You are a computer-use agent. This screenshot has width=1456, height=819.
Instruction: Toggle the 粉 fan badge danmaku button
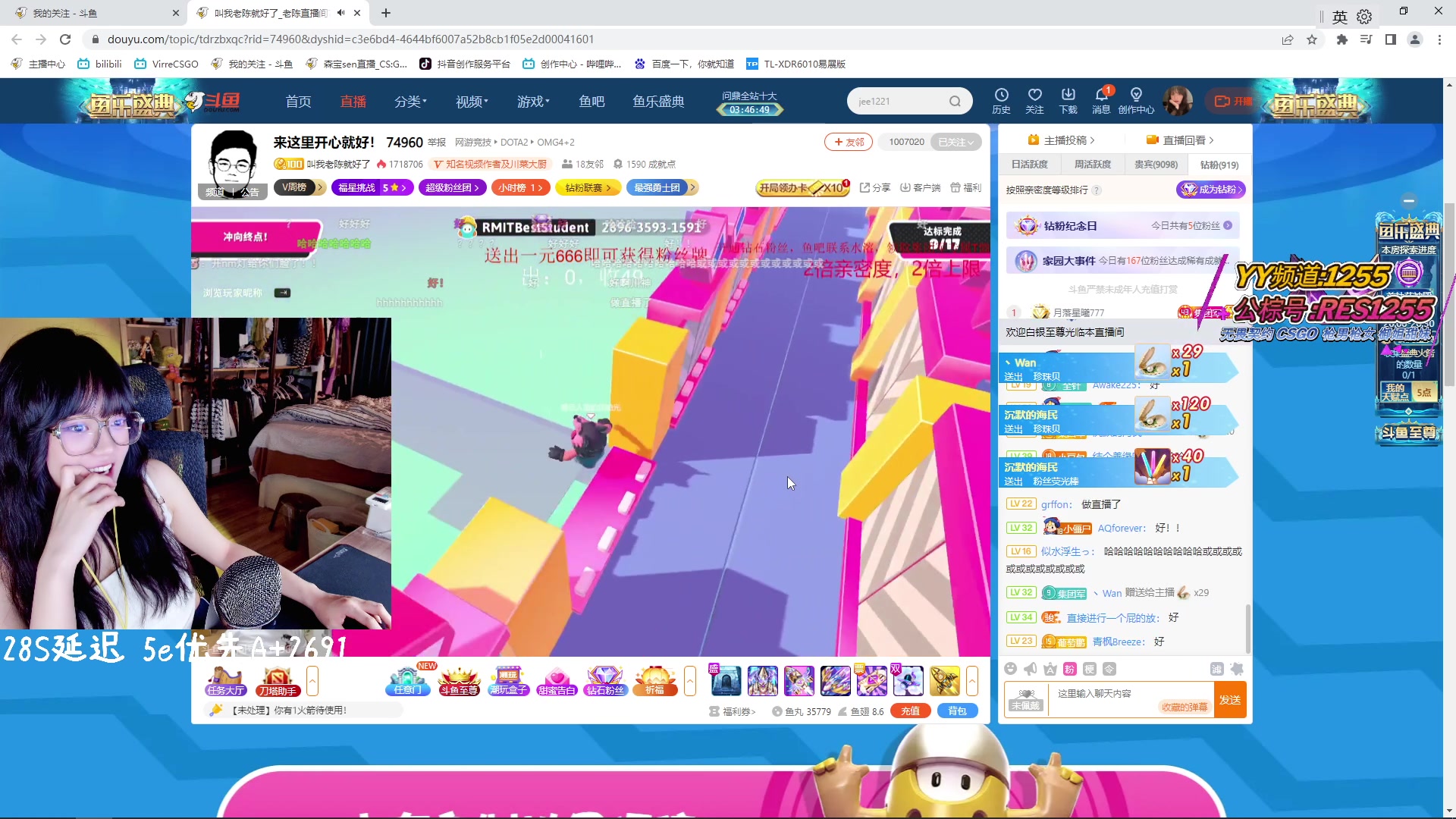(x=1069, y=669)
